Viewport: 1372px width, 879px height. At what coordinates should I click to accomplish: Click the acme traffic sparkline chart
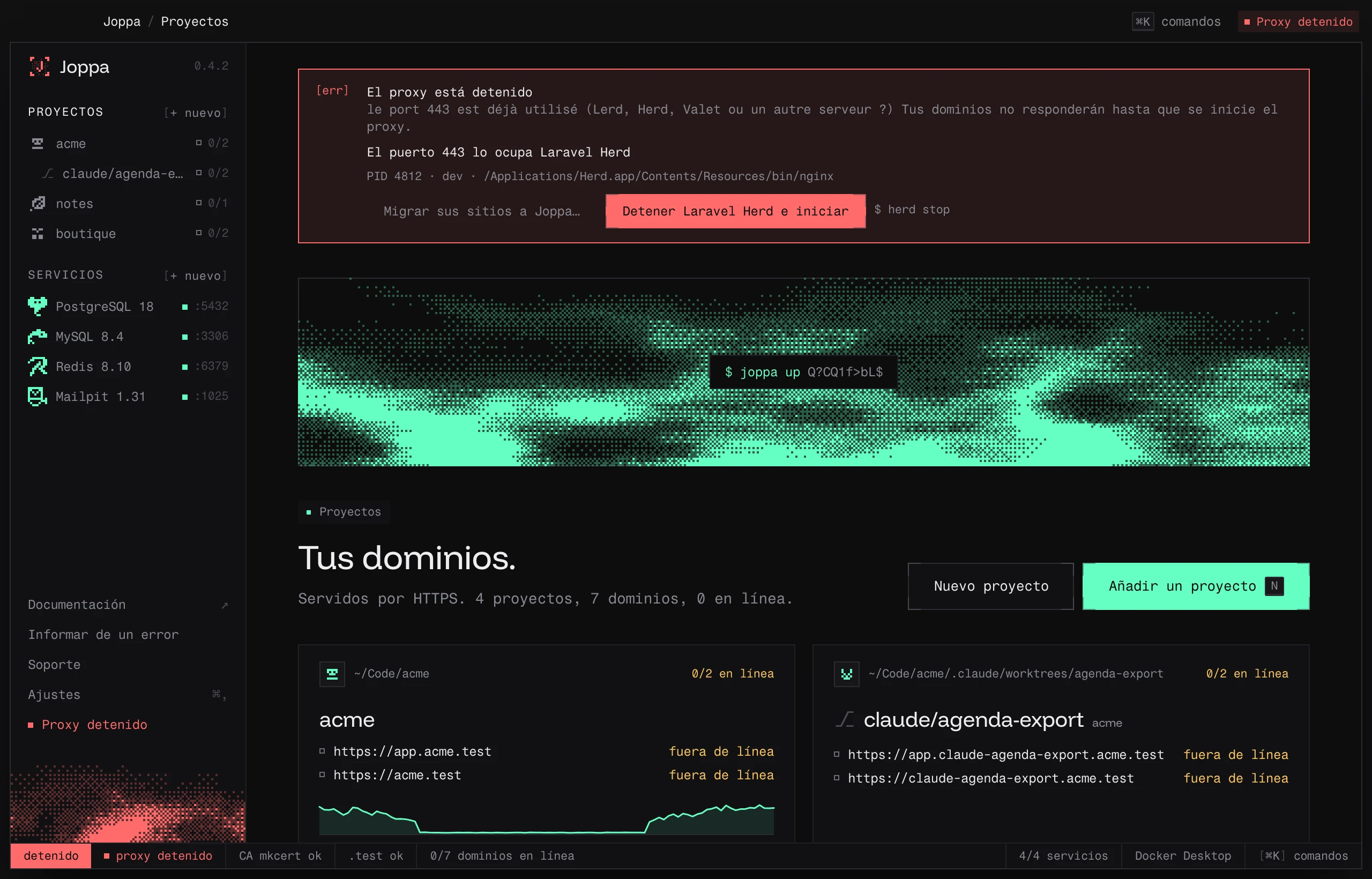pos(547,820)
